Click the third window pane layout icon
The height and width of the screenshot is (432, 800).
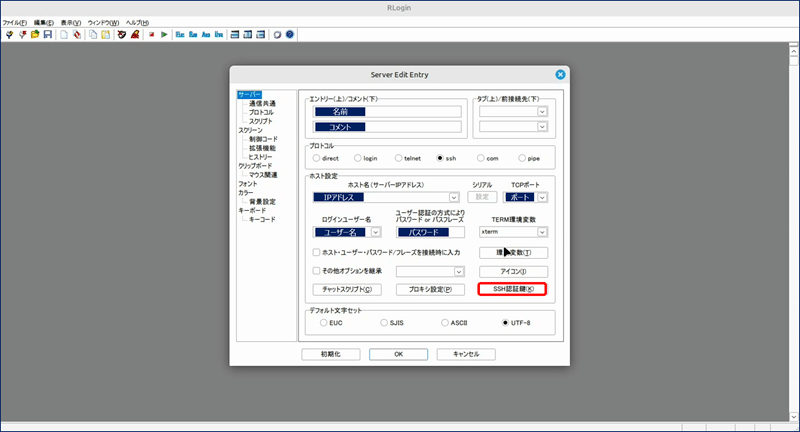click(260, 35)
